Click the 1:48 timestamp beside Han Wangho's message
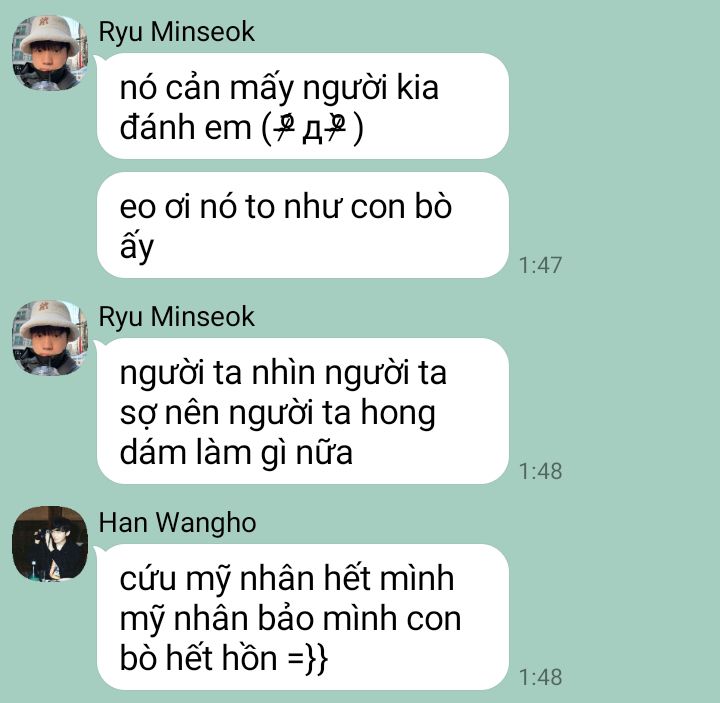The height and width of the screenshot is (703, 720). tap(540, 677)
